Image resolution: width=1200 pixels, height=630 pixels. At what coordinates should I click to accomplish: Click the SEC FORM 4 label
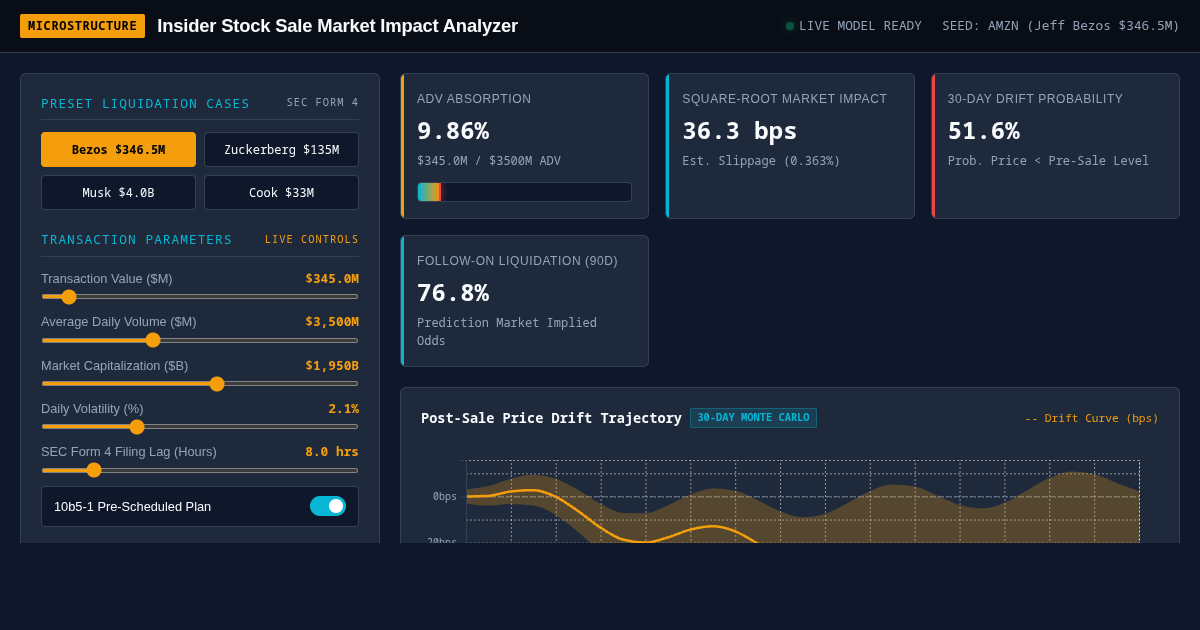pyautogui.click(x=323, y=103)
